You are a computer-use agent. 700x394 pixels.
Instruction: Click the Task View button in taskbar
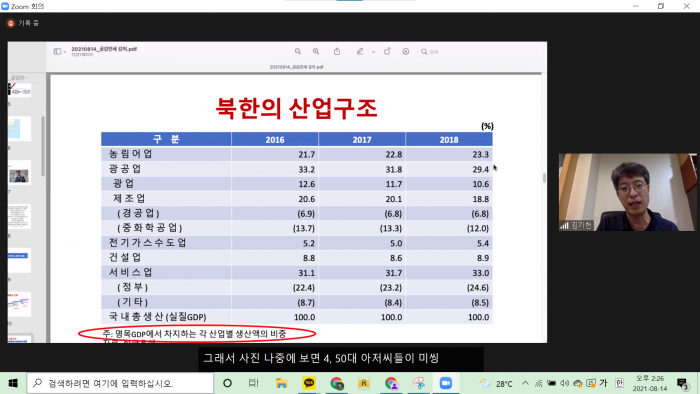(254, 383)
